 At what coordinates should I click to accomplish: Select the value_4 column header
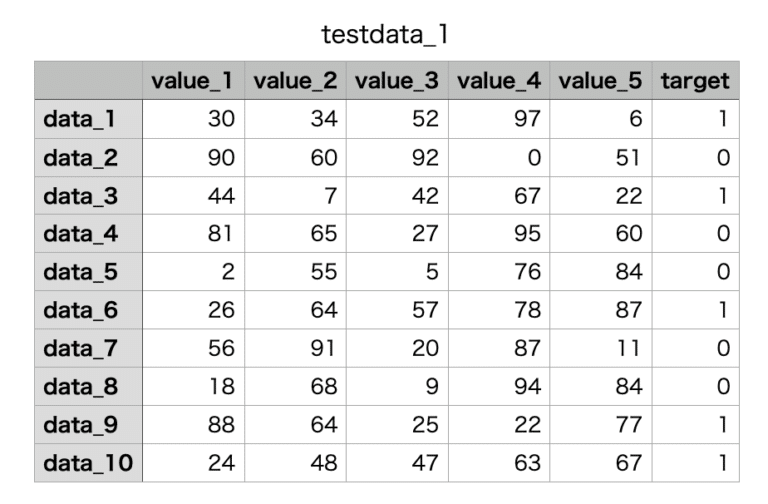498,81
